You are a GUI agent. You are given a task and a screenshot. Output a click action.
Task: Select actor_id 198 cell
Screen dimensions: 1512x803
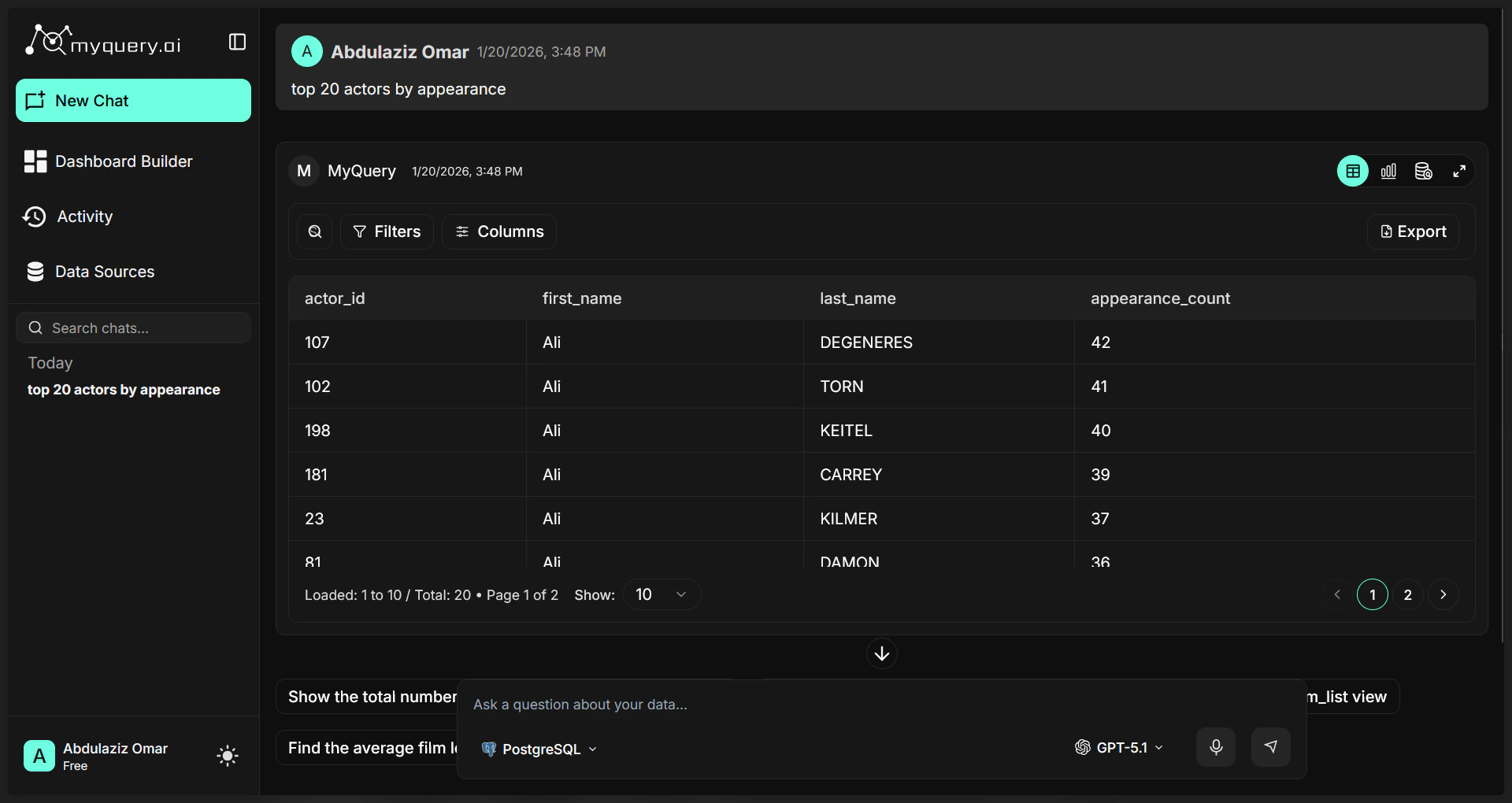coord(407,431)
